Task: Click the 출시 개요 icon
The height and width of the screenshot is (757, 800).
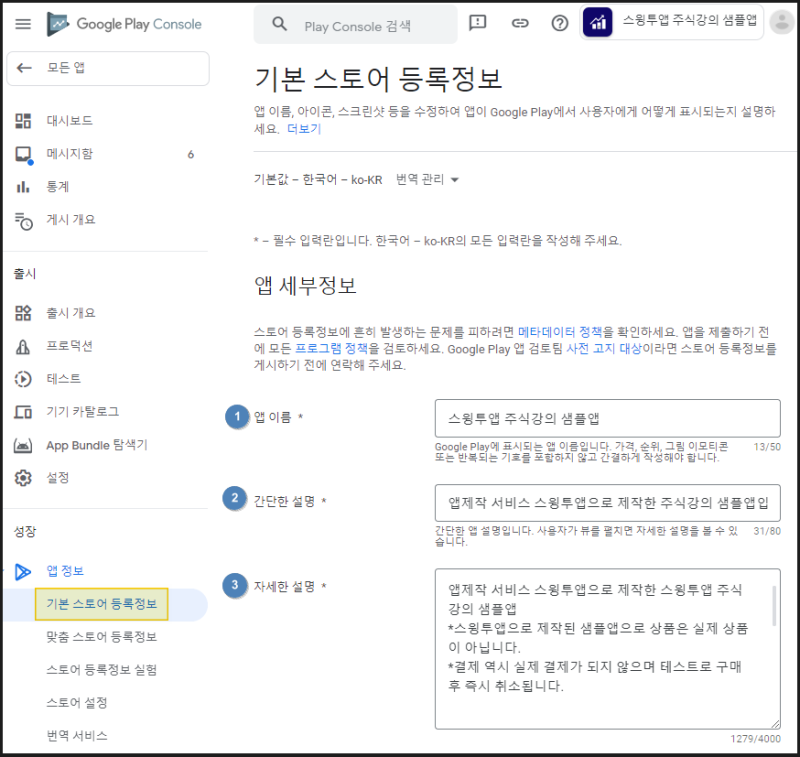Action: (23, 313)
